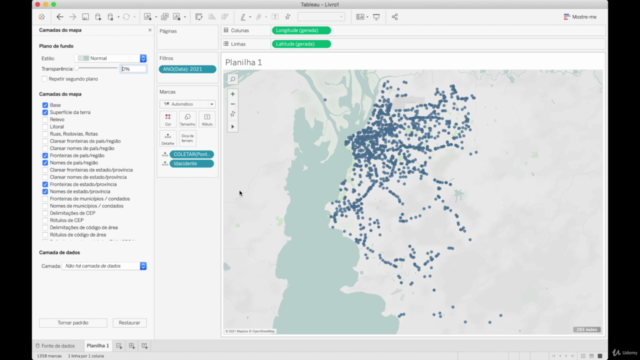
Task: Click the new dashboard tab icon
Action: pyautogui.click(x=132, y=346)
